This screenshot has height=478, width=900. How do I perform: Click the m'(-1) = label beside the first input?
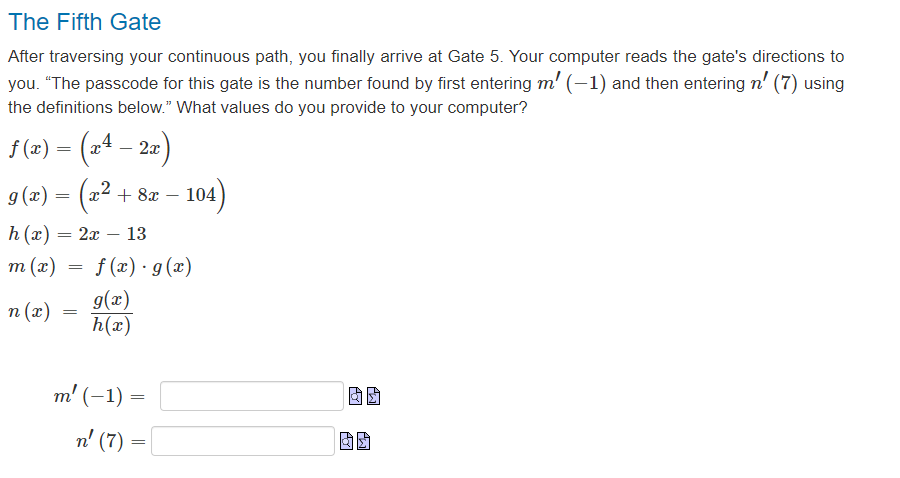(x=99, y=396)
